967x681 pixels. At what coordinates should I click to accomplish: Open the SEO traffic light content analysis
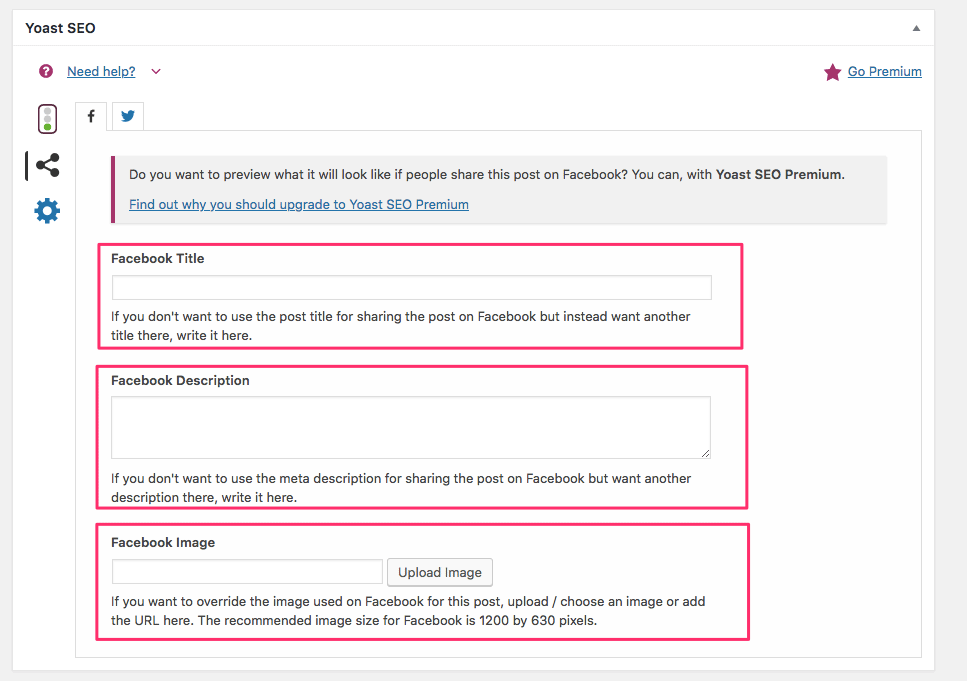pyautogui.click(x=47, y=119)
